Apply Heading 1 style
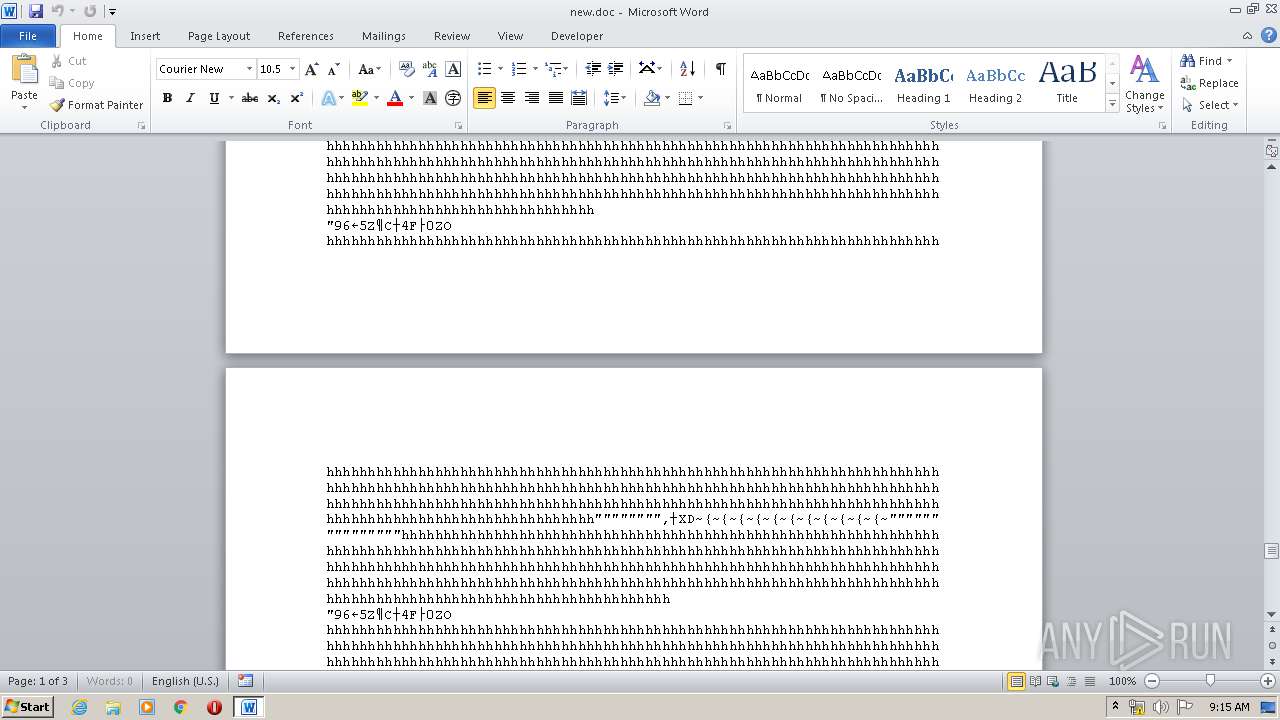The image size is (1280, 720). coord(923,84)
